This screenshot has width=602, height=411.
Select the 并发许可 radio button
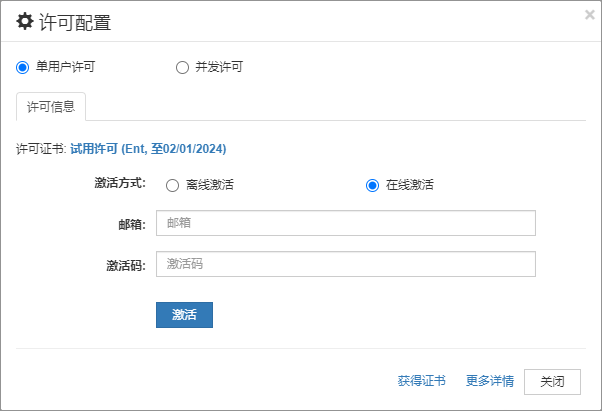[182, 68]
